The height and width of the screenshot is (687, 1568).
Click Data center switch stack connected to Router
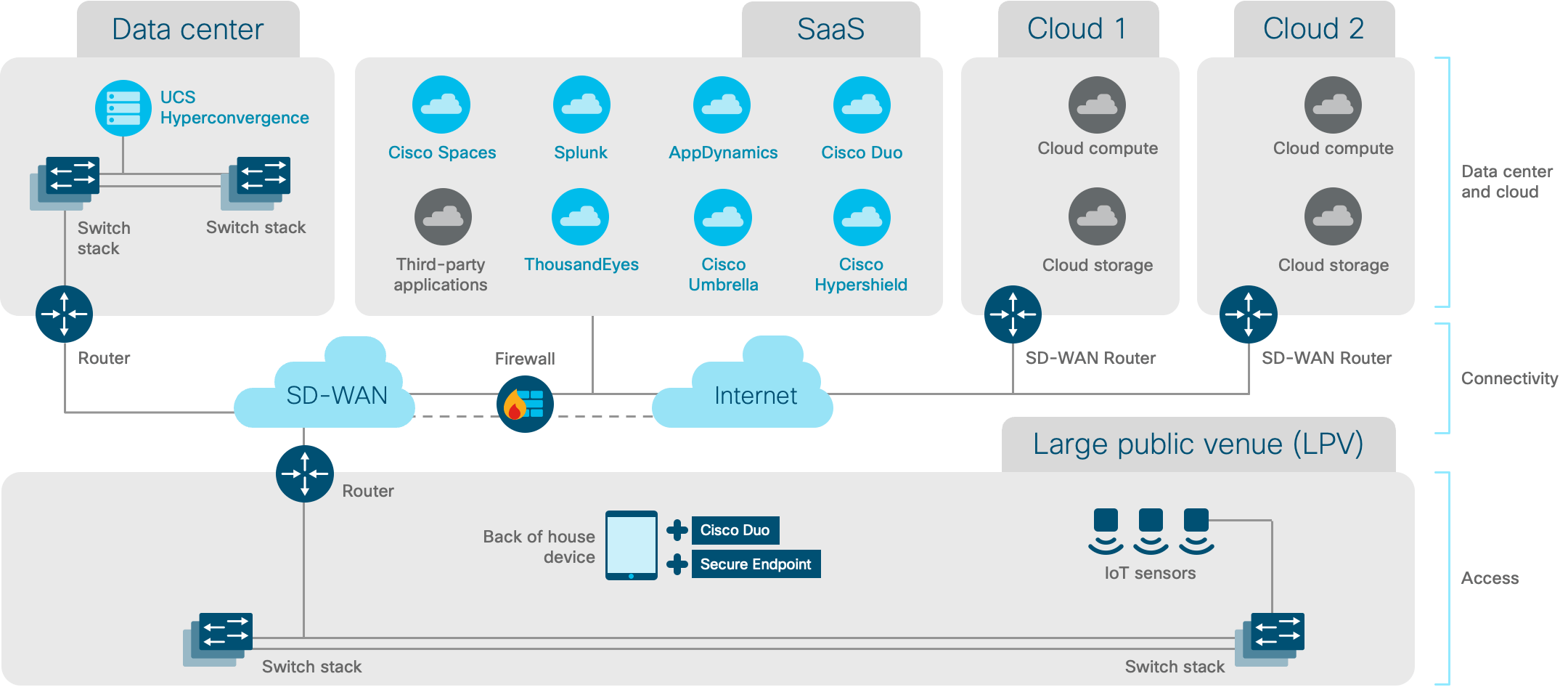(x=65, y=183)
